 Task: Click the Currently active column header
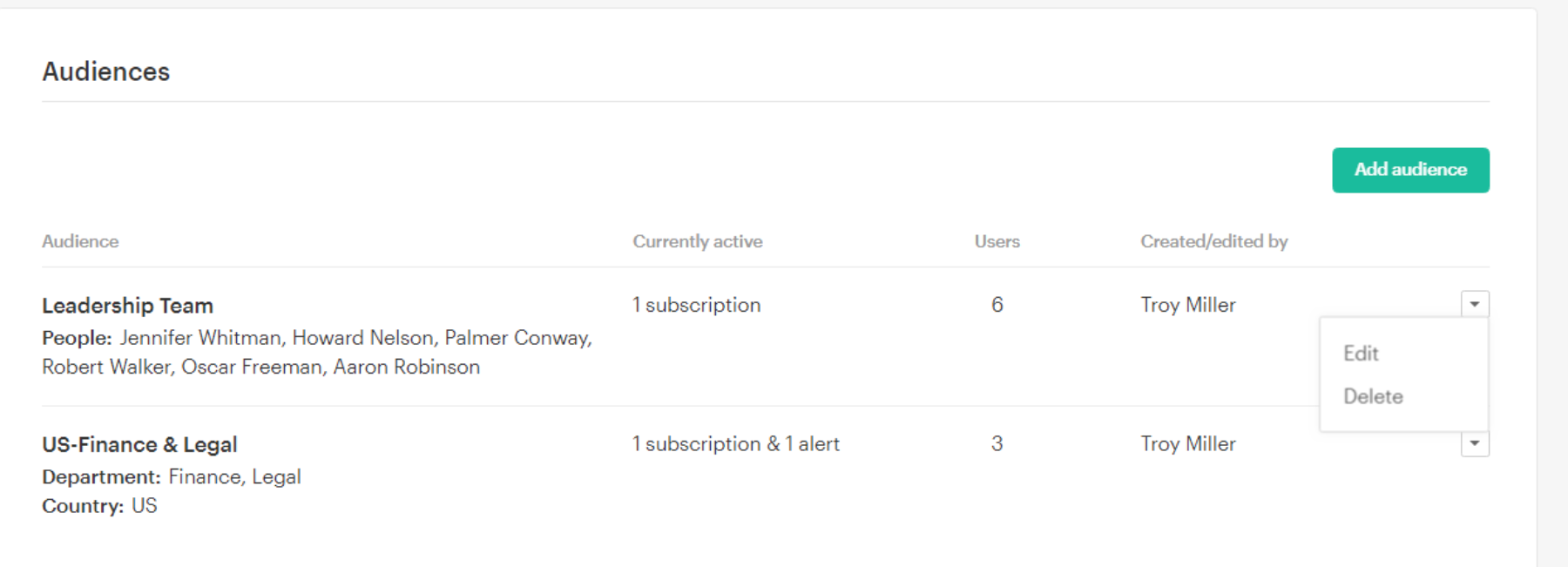click(x=697, y=242)
